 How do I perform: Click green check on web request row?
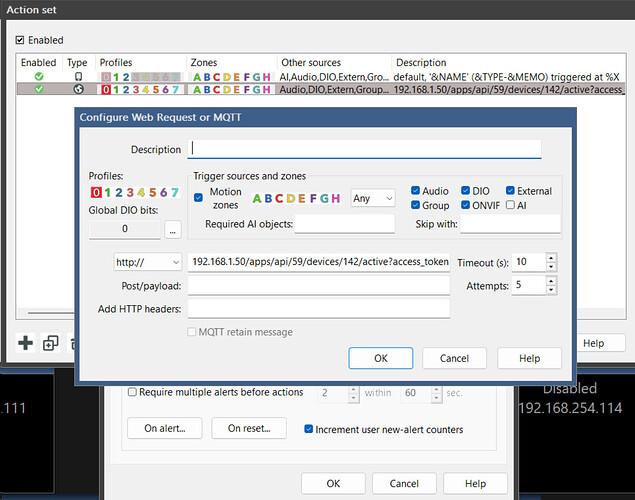tap(39, 89)
